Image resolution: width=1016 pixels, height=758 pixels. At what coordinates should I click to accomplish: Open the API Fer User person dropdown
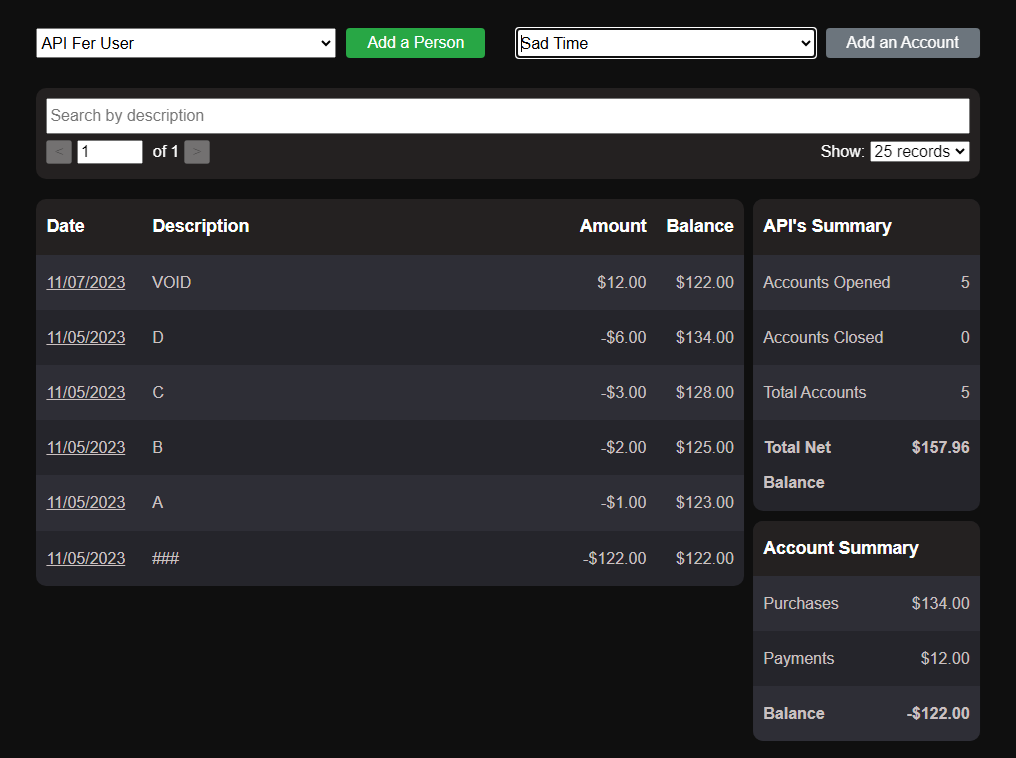[x=186, y=43]
